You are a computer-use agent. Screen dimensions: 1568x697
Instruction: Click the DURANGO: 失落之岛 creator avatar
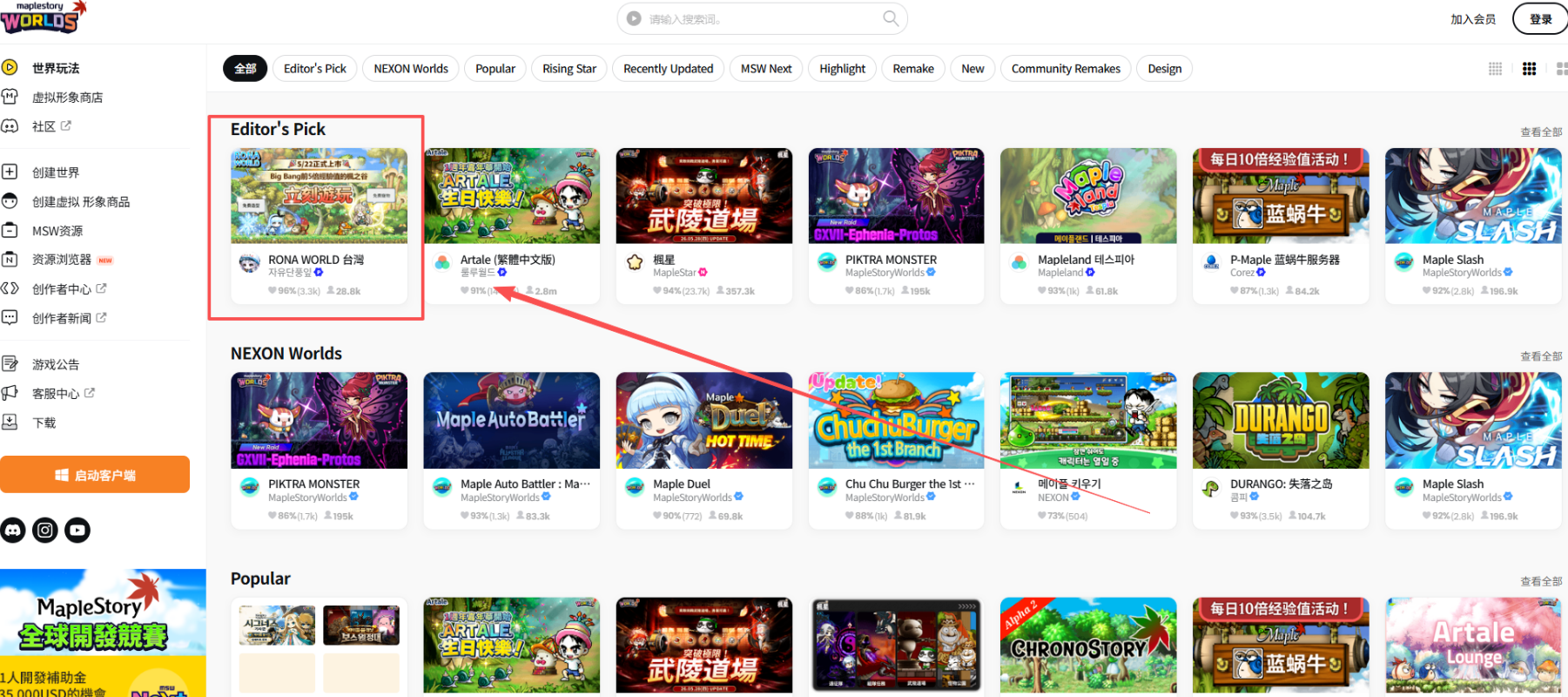pyautogui.click(x=1211, y=487)
